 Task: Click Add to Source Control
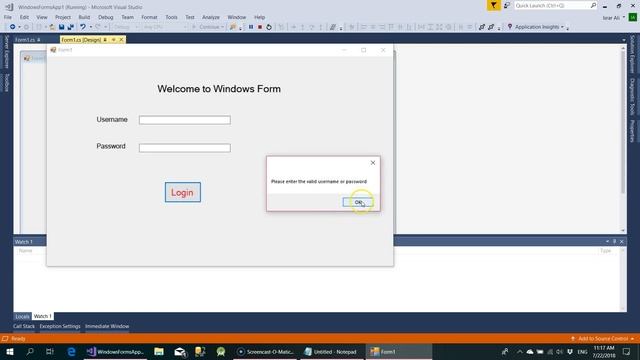point(603,338)
